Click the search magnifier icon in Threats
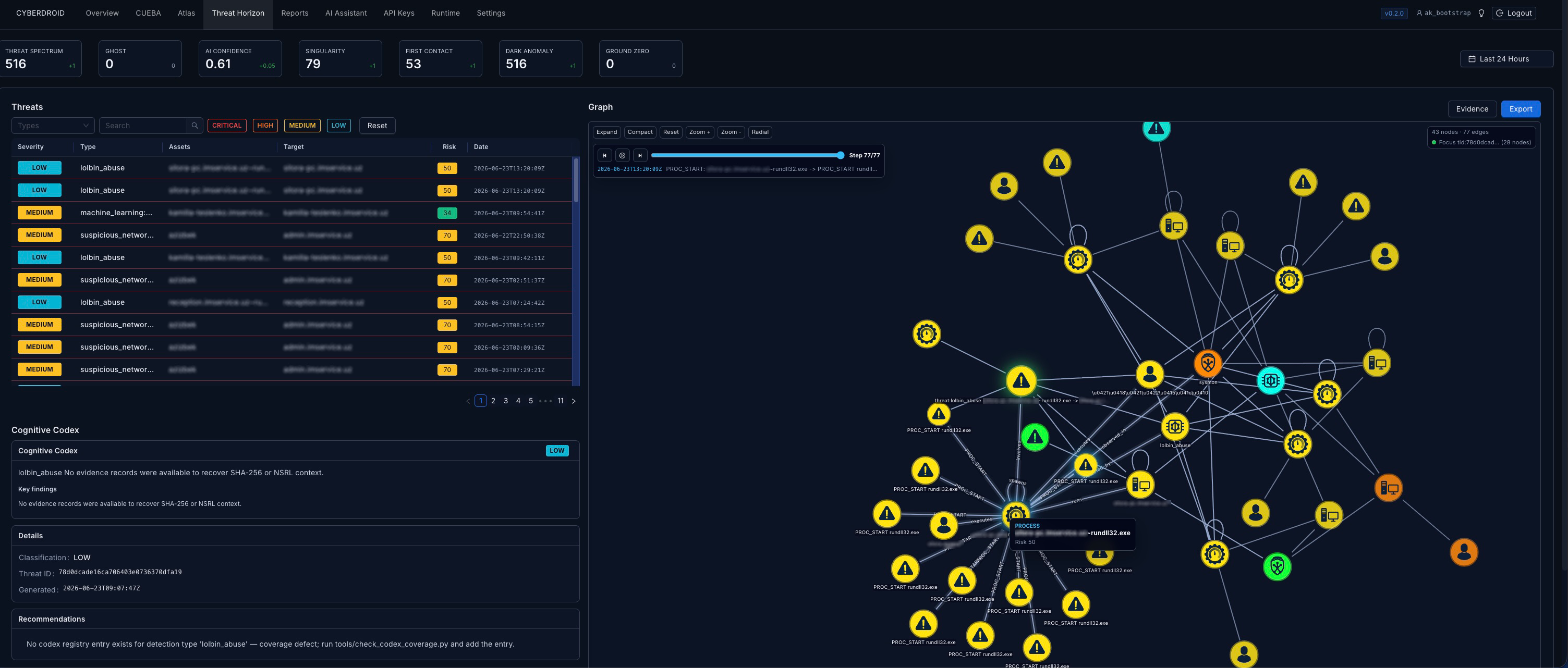 [195, 126]
